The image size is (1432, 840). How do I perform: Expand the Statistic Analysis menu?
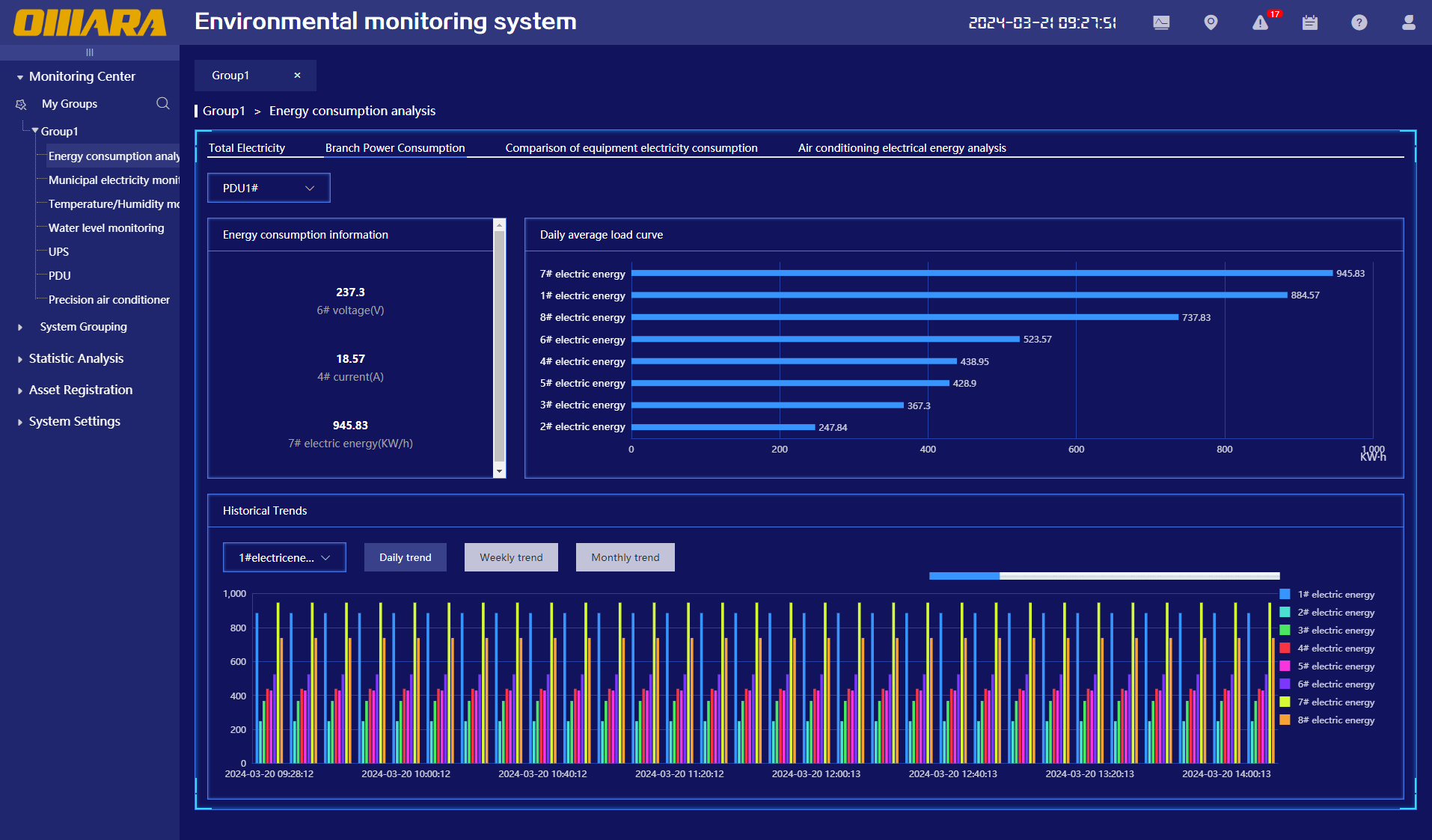coord(76,359)
